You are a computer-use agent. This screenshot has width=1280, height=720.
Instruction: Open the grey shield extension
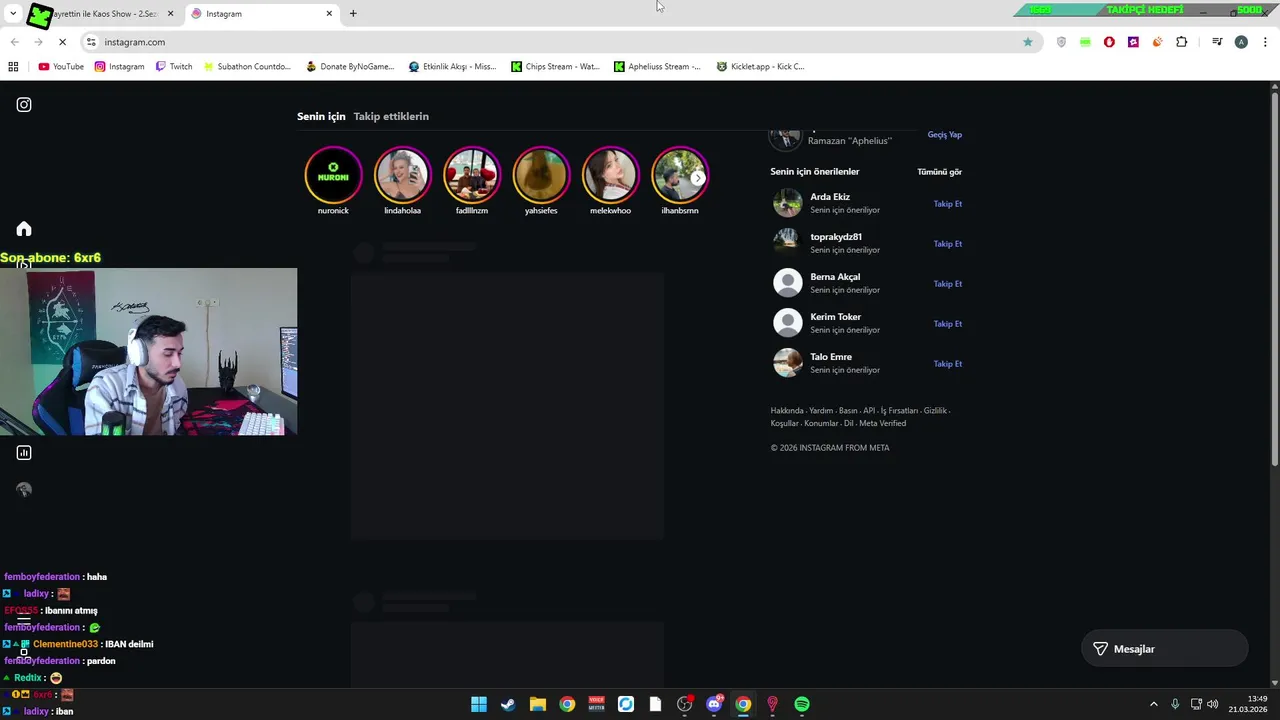tap(1061, 42)
